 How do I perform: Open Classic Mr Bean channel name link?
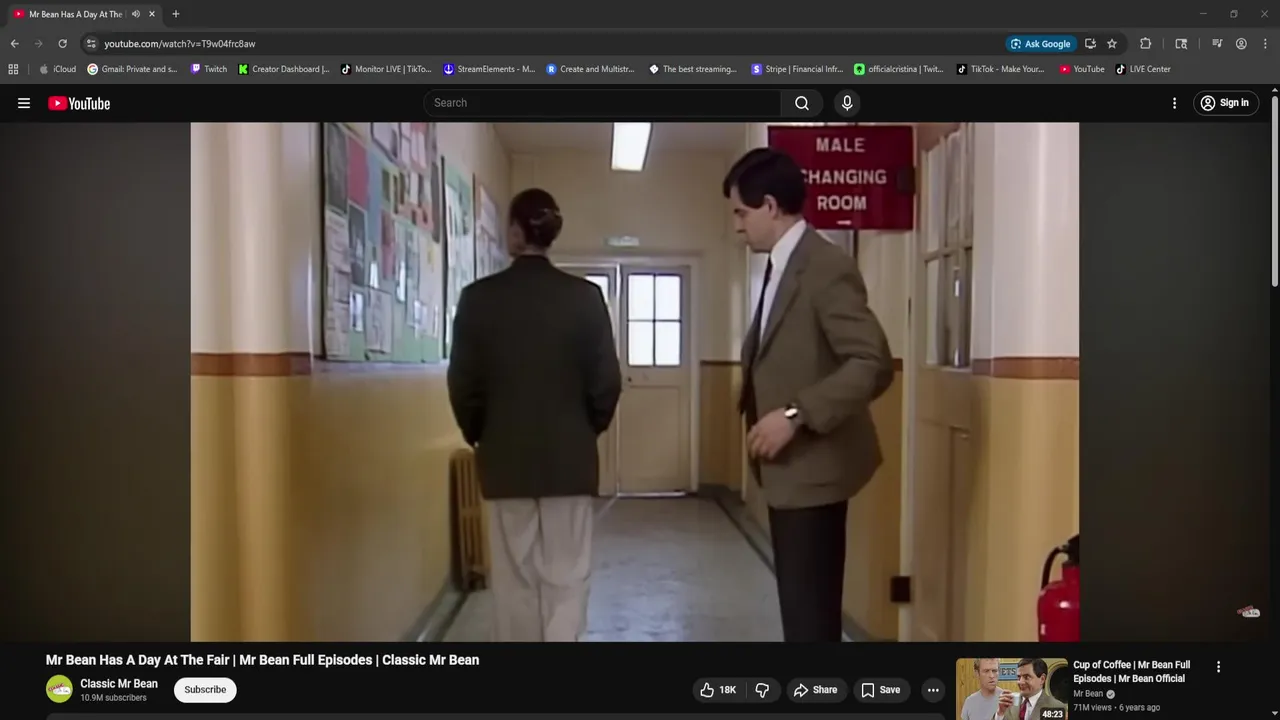coord(119,684)
